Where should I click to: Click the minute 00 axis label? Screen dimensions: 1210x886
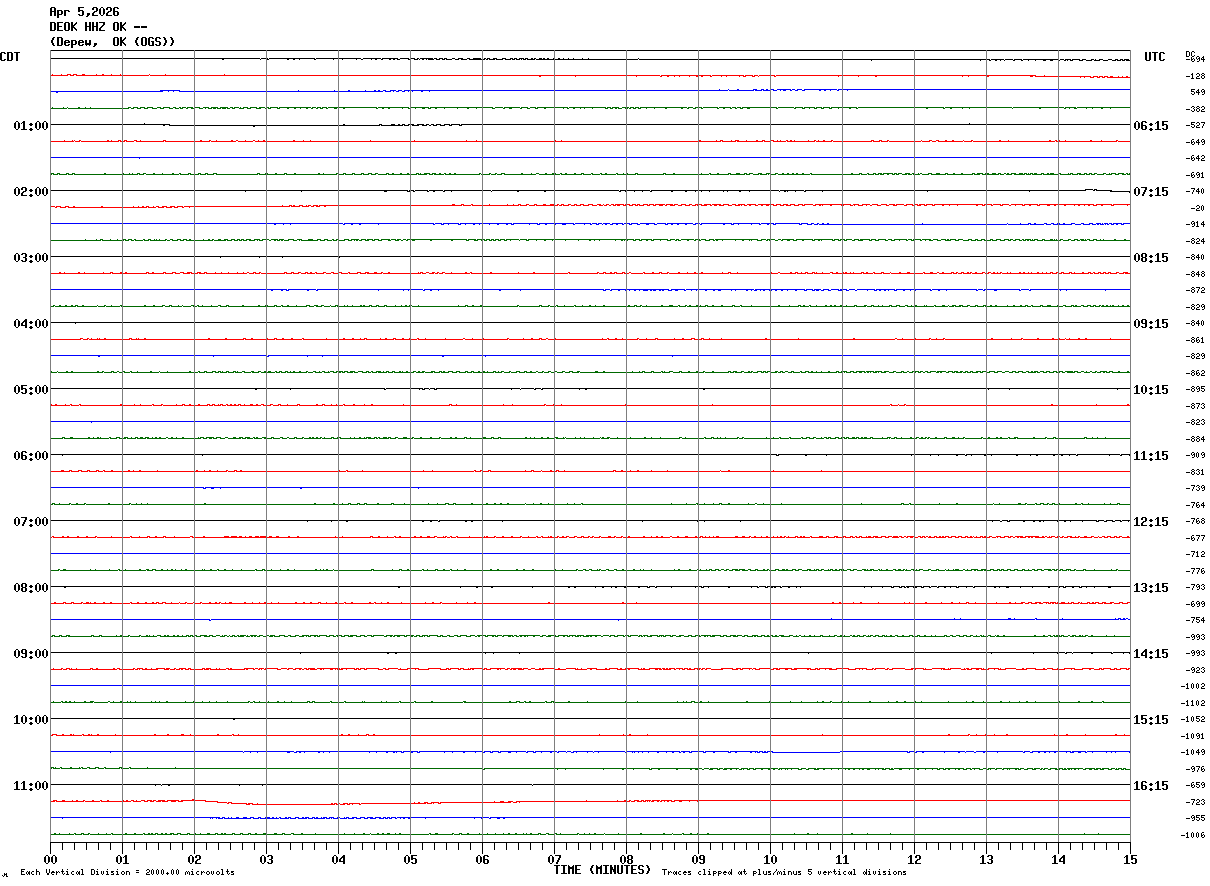click(x=50, y=859)
